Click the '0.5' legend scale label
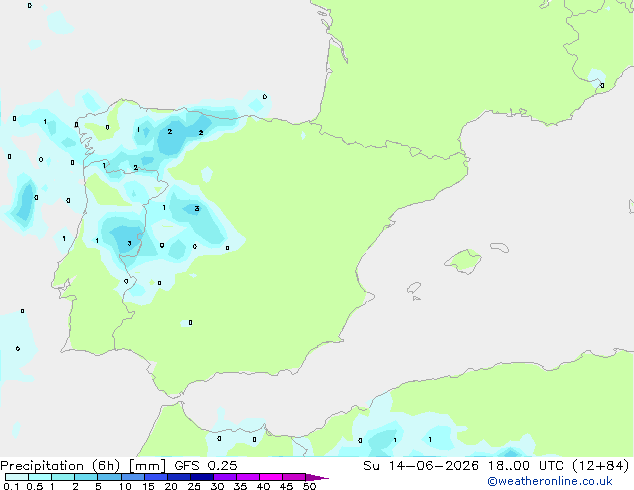 pos(35,486)
